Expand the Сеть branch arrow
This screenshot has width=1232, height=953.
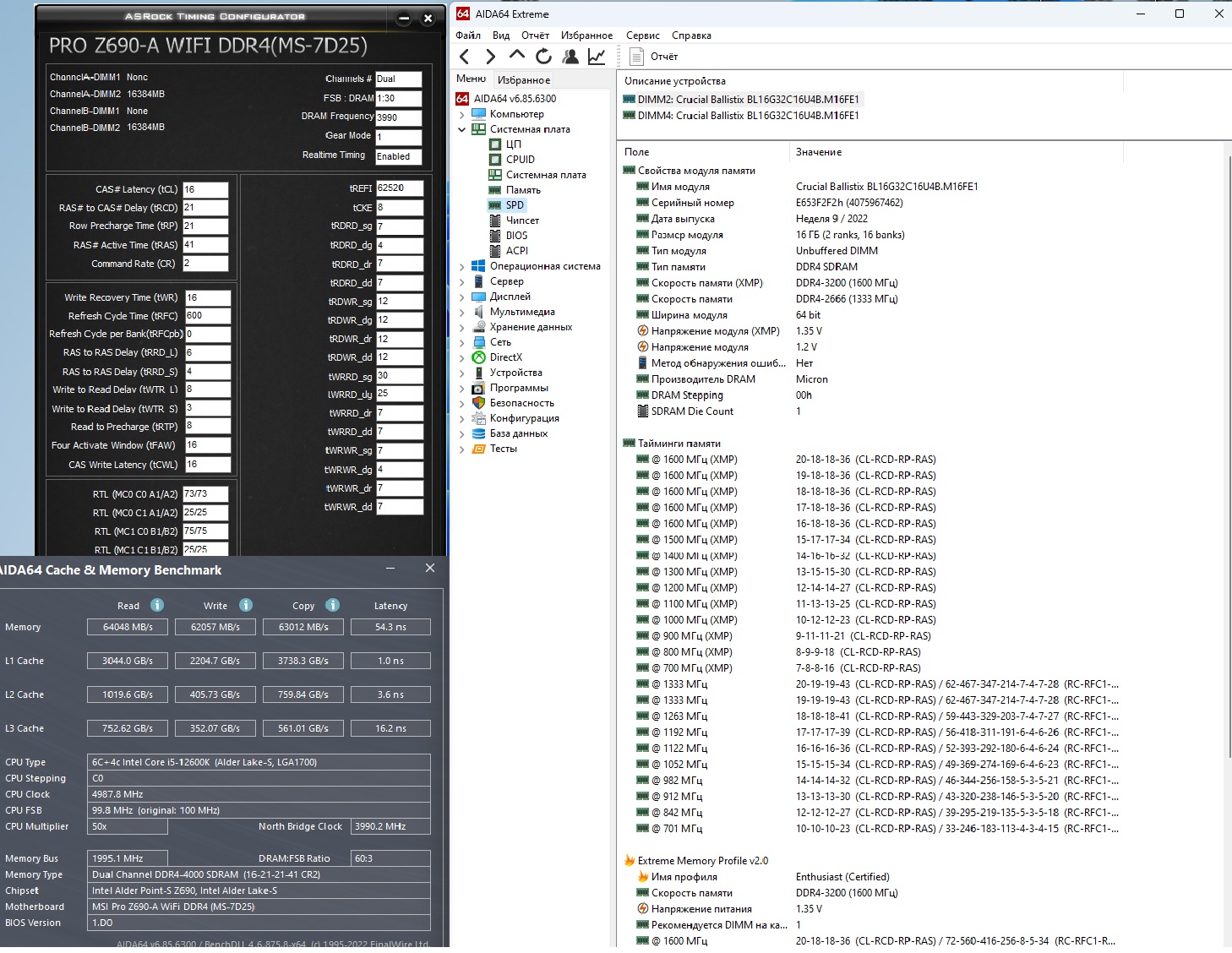point(462,342)
